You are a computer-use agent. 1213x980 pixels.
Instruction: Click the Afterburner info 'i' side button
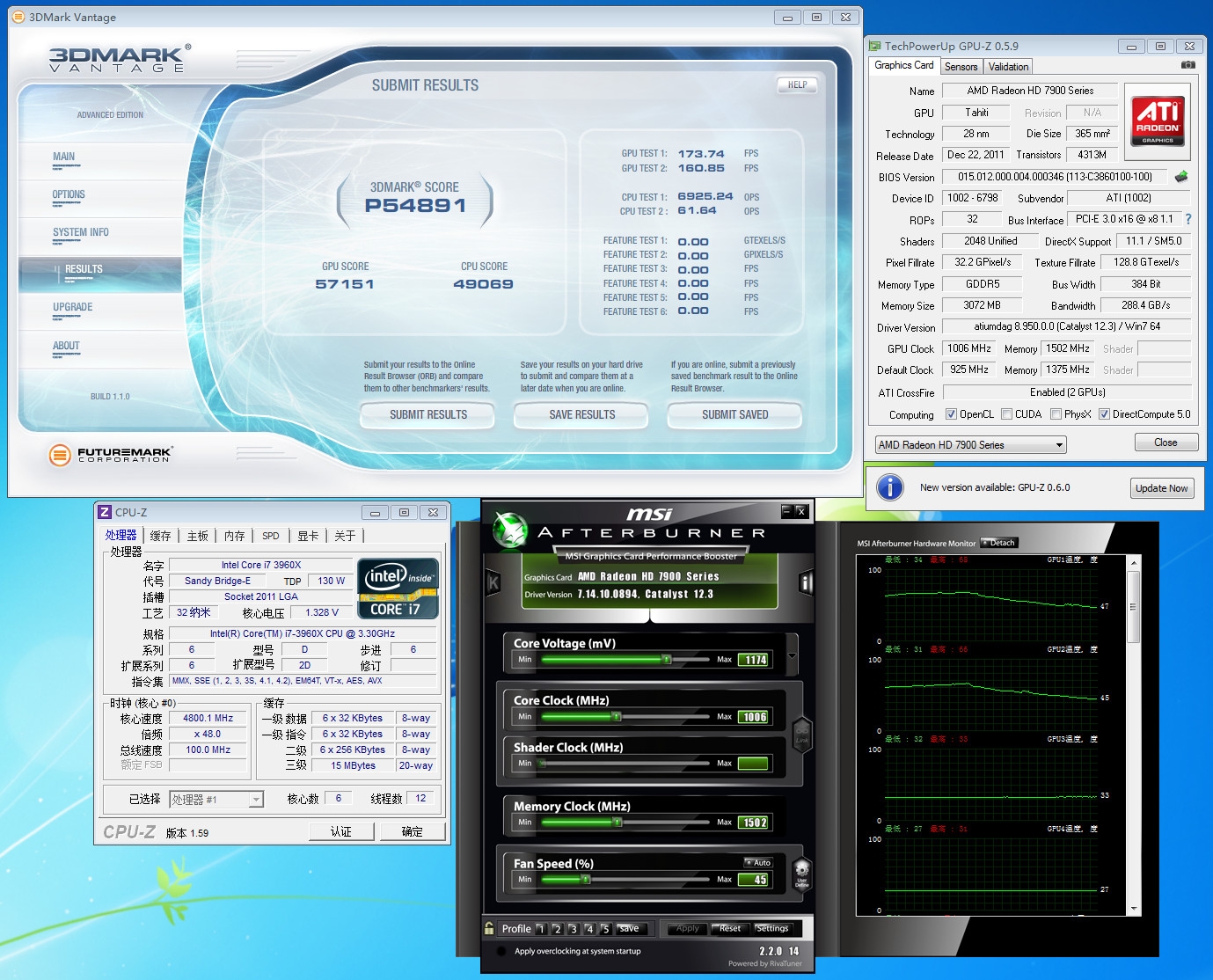[806, 582]
